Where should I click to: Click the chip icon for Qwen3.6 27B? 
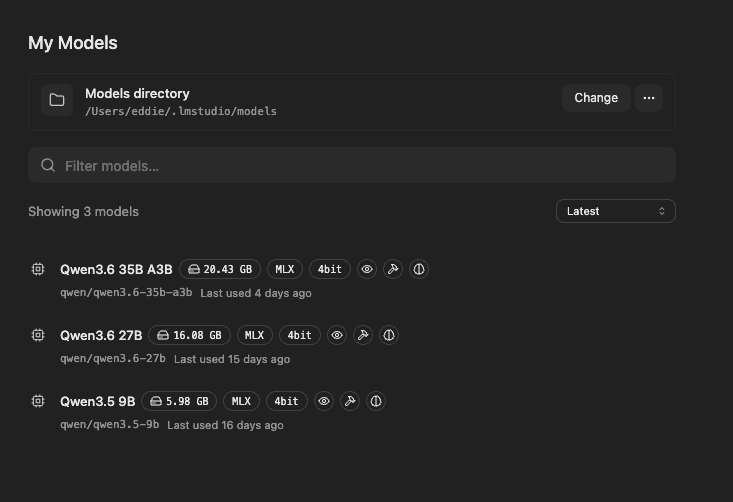pos(38,335)
